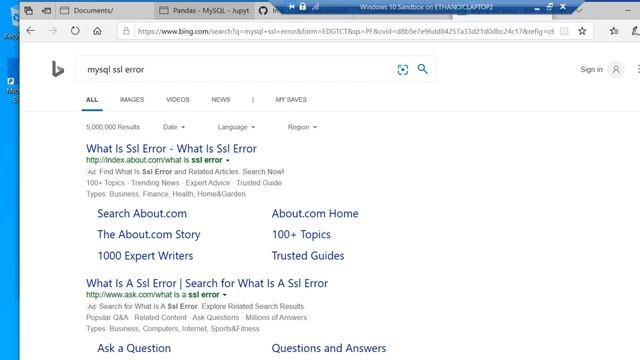Restore the Windows 10 Sandbox session

pos(550,7)
